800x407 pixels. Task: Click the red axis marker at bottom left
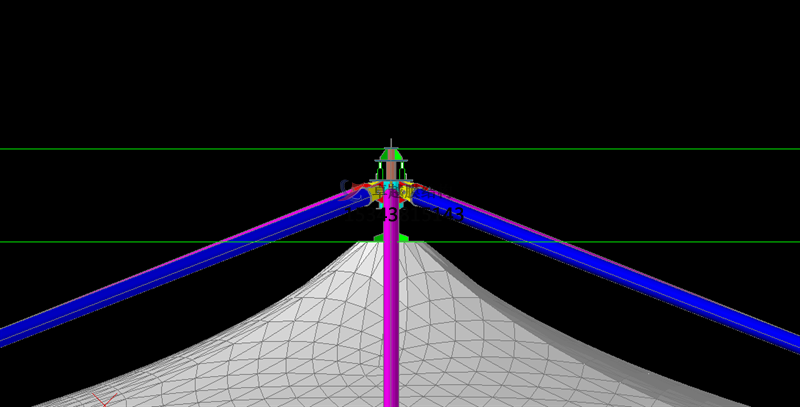104,399
